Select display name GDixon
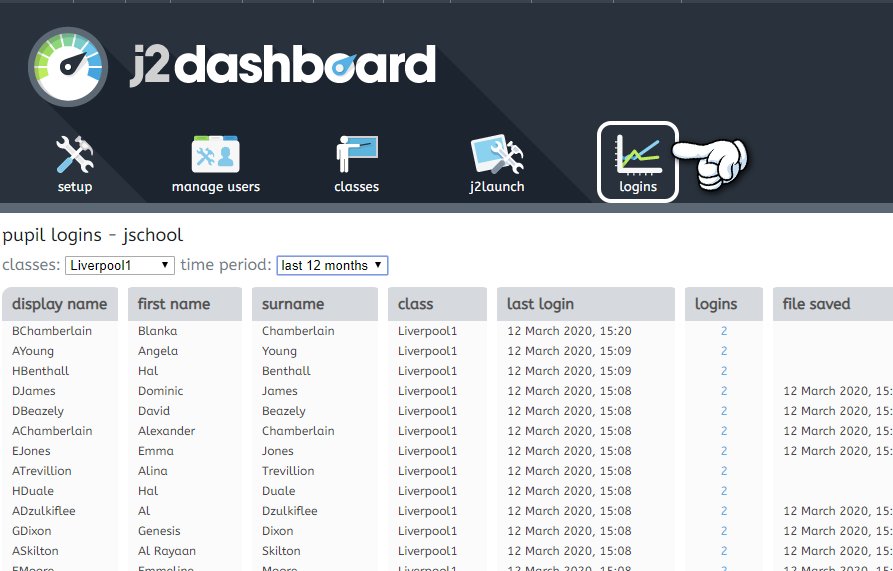The height and width of the screenshot is (571, 893). pos(31,531)
